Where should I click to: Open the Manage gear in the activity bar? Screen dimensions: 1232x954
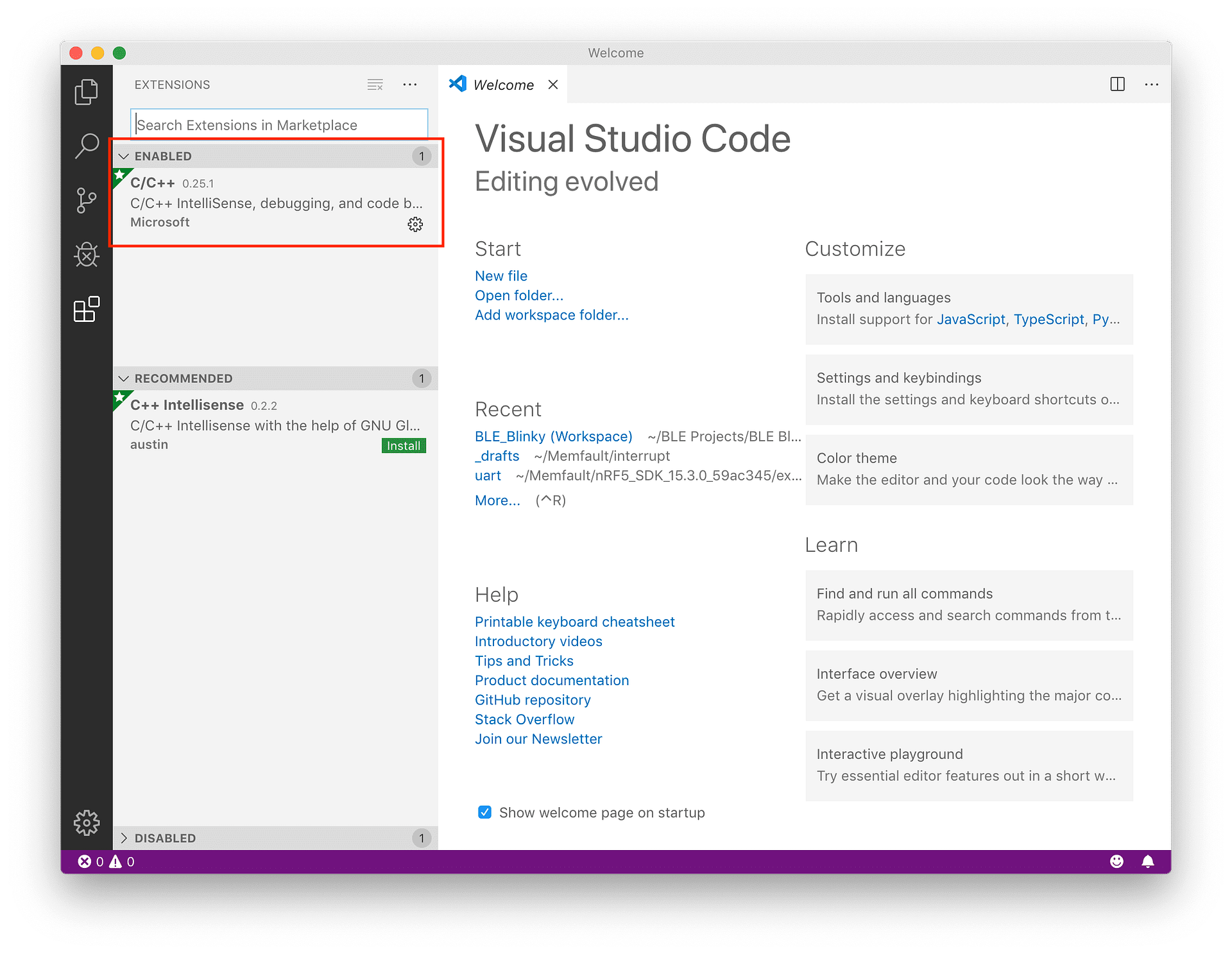click(x=87, y=822)
